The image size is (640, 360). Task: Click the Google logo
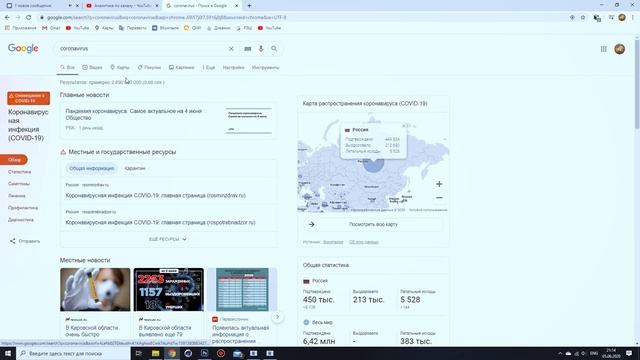pos(23,49)
